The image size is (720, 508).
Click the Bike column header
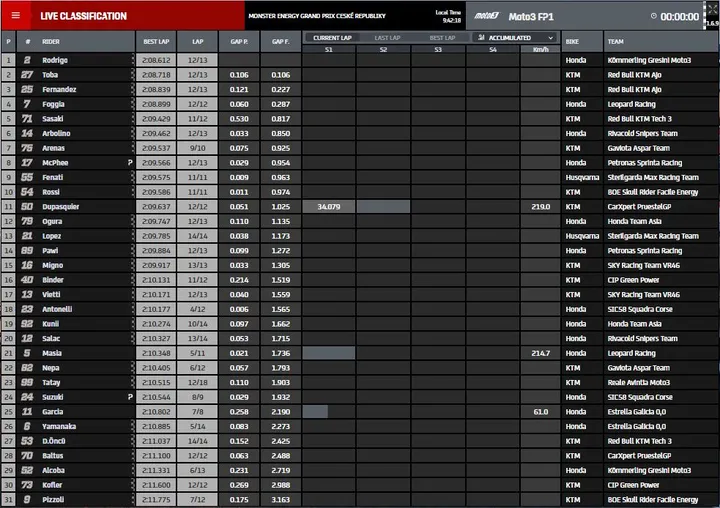tap(582, 41)
